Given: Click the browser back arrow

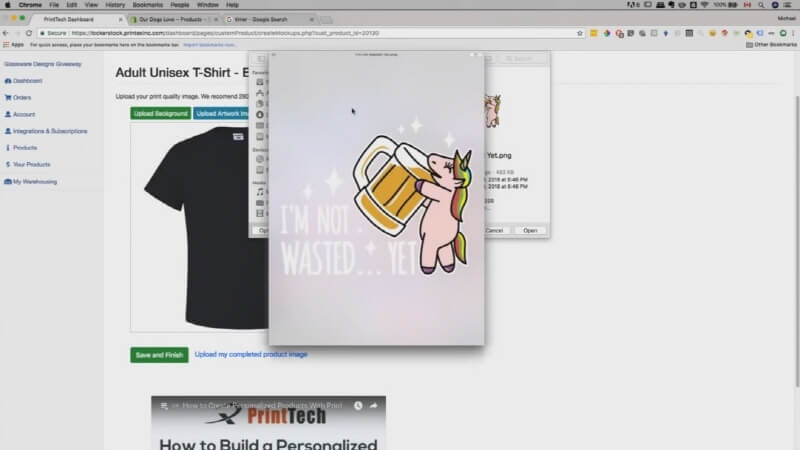Looking at the screenshot, I should click(x=6, y=33).
